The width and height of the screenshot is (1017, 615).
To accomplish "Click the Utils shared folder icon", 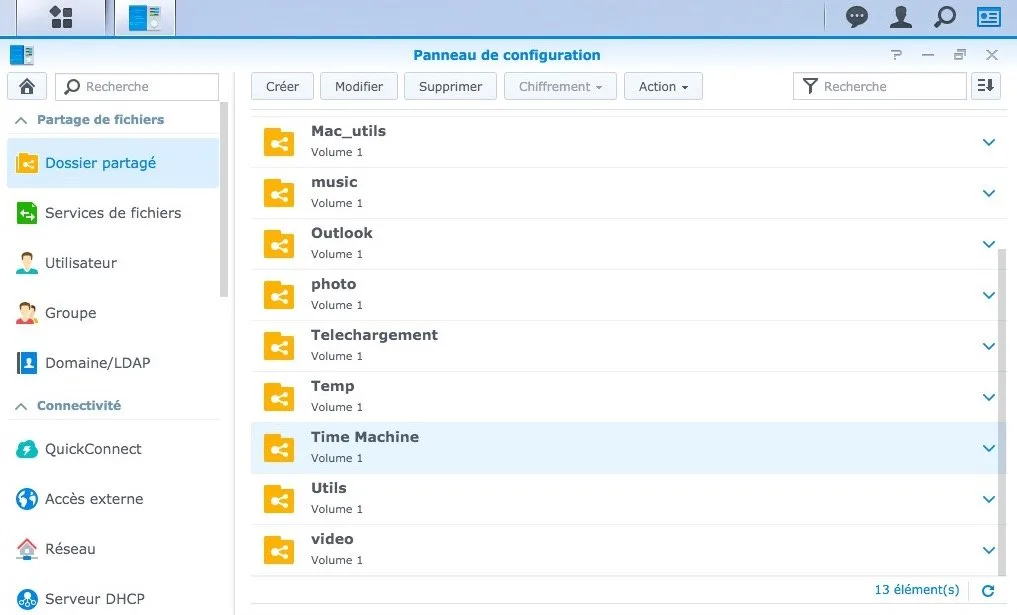I will (279, 499).
